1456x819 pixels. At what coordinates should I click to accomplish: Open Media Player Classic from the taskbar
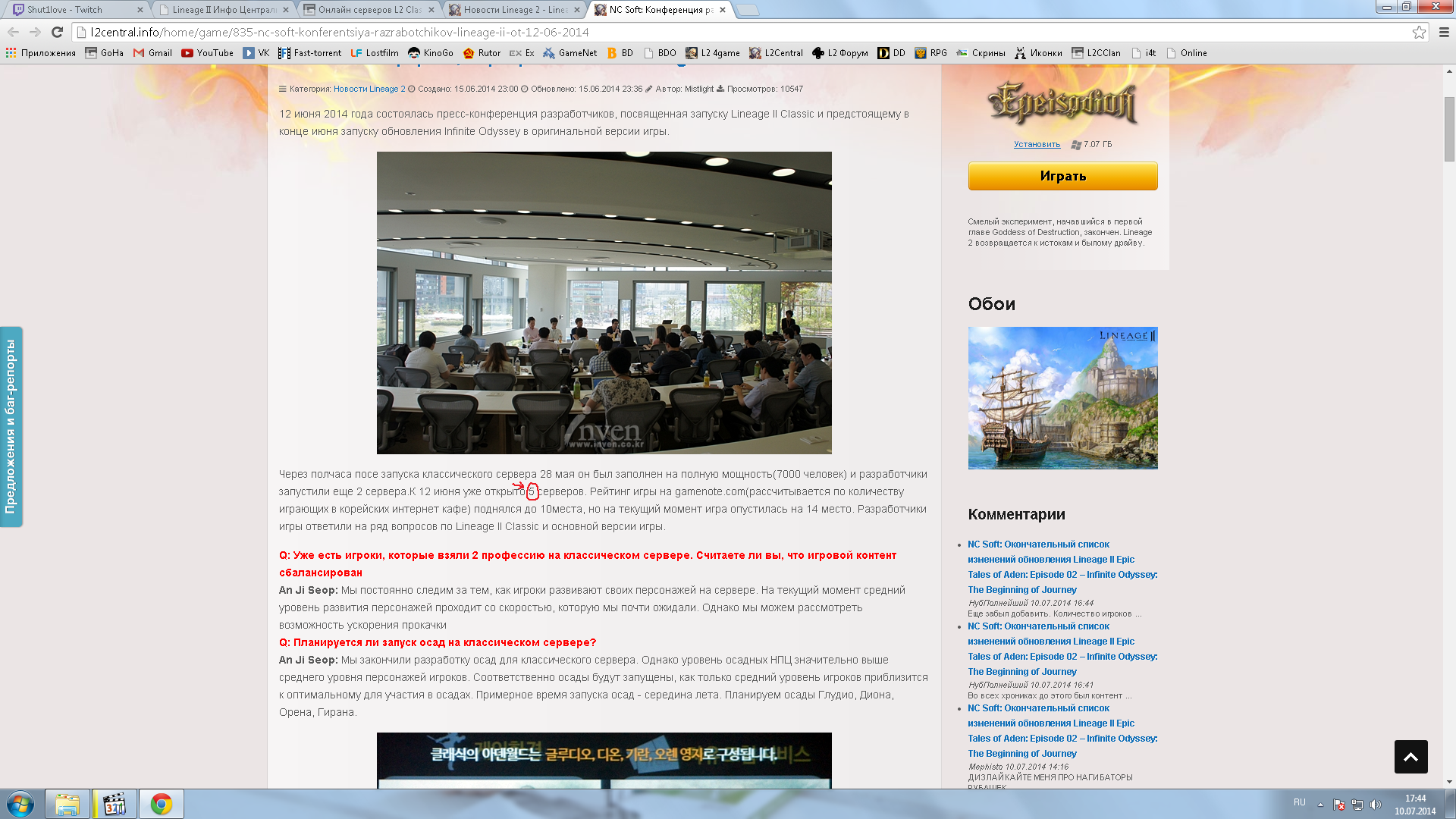(x=115, y=804)
